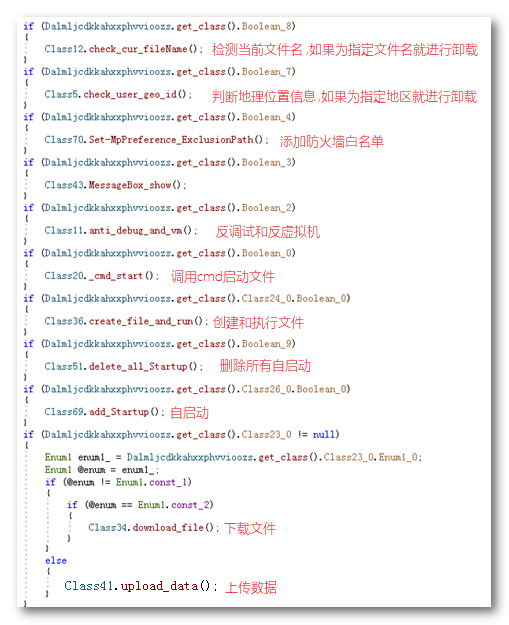This screenshot has width=509, height=625.
Task: Click Class24_0 in the condition
Action: 266,299
